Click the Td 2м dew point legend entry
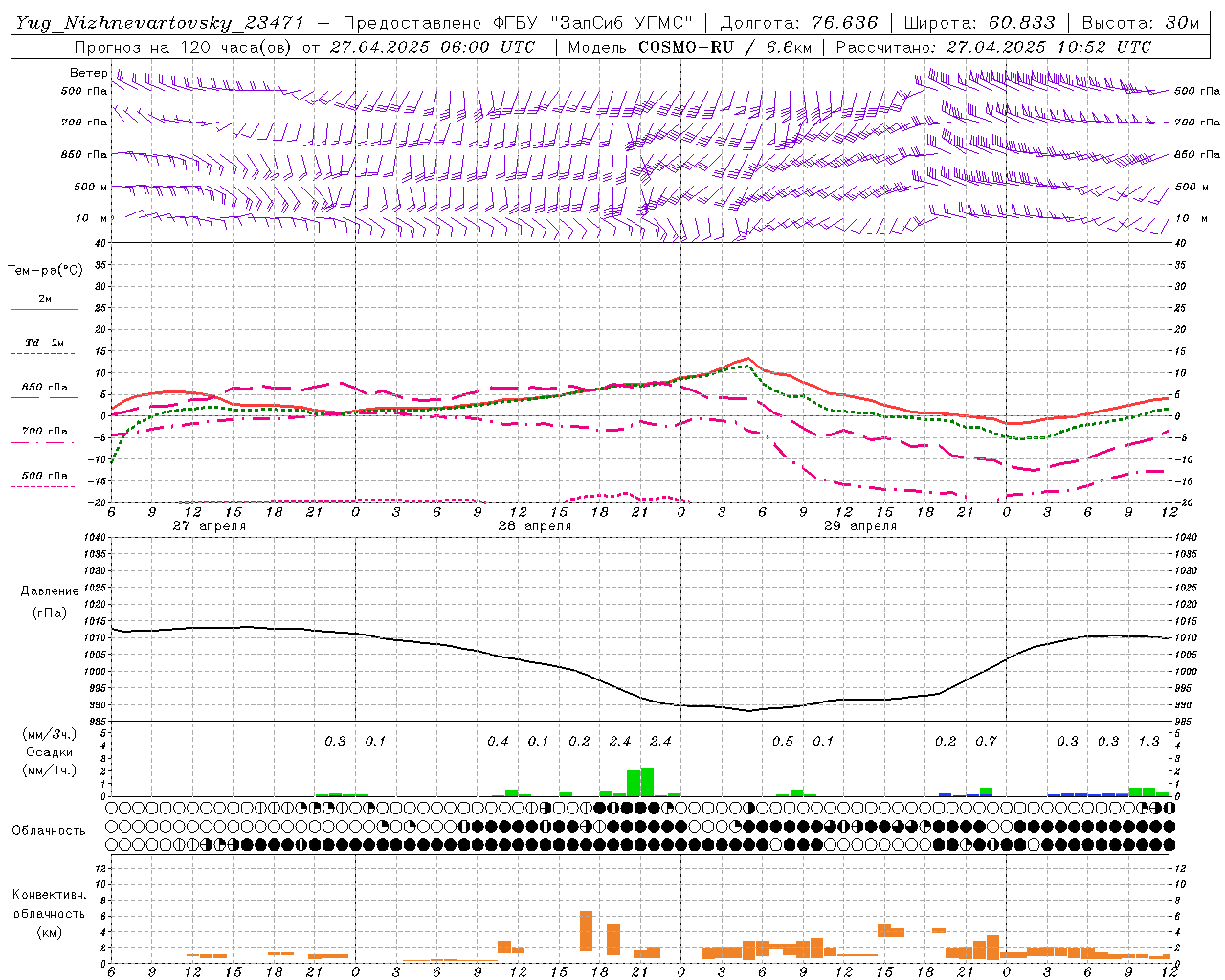This screenshot has width=1225, height=980. click(x=45, y=343)
